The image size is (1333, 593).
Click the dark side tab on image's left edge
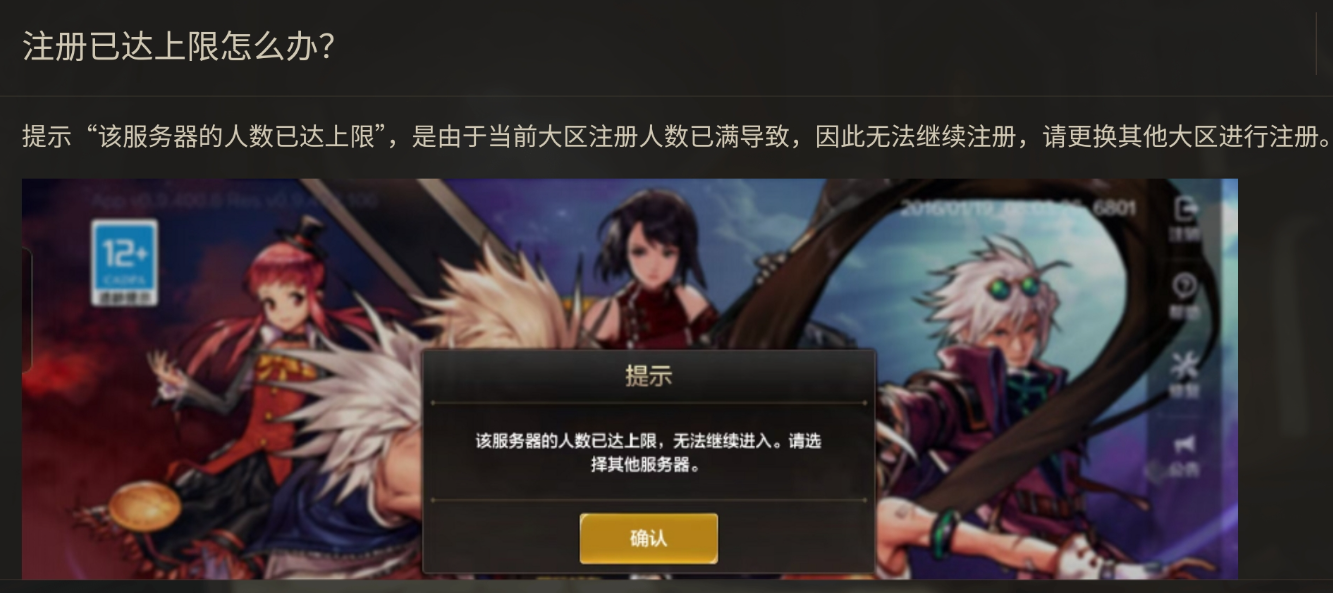tap(27, 310)
